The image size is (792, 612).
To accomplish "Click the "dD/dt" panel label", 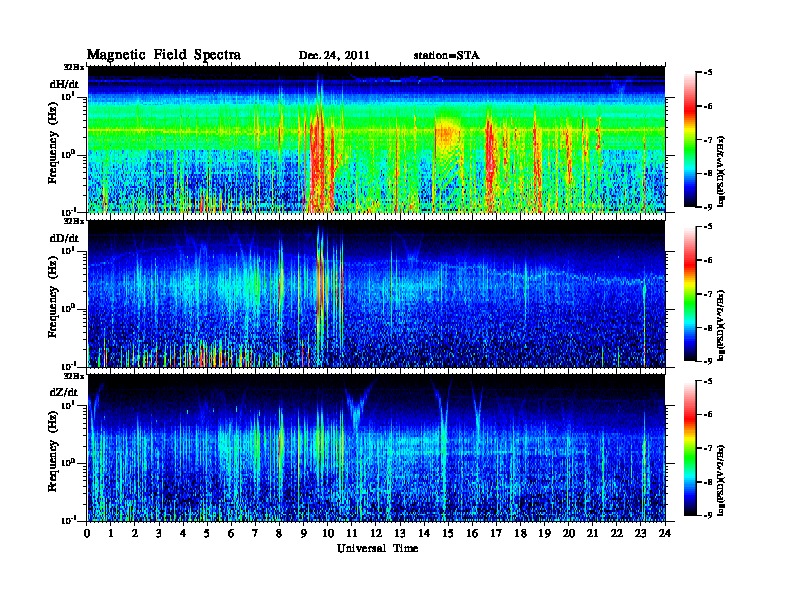I will pos(64,238).
